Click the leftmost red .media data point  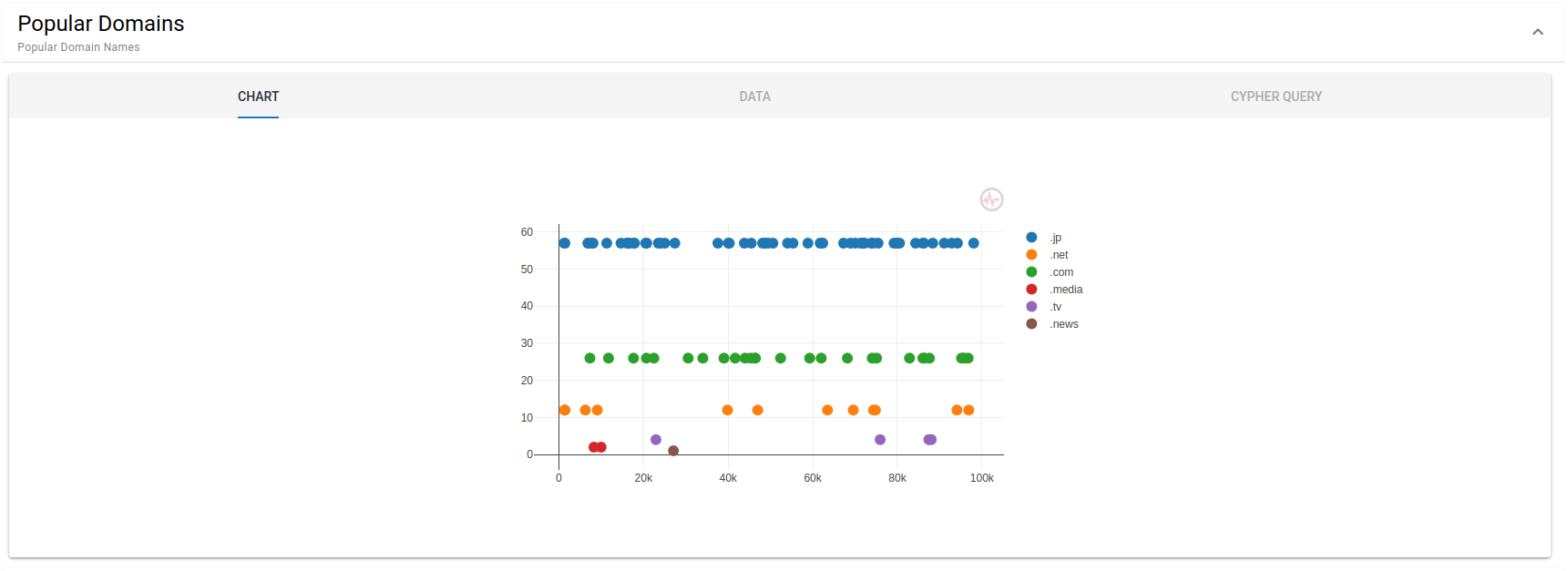(593, 447)
